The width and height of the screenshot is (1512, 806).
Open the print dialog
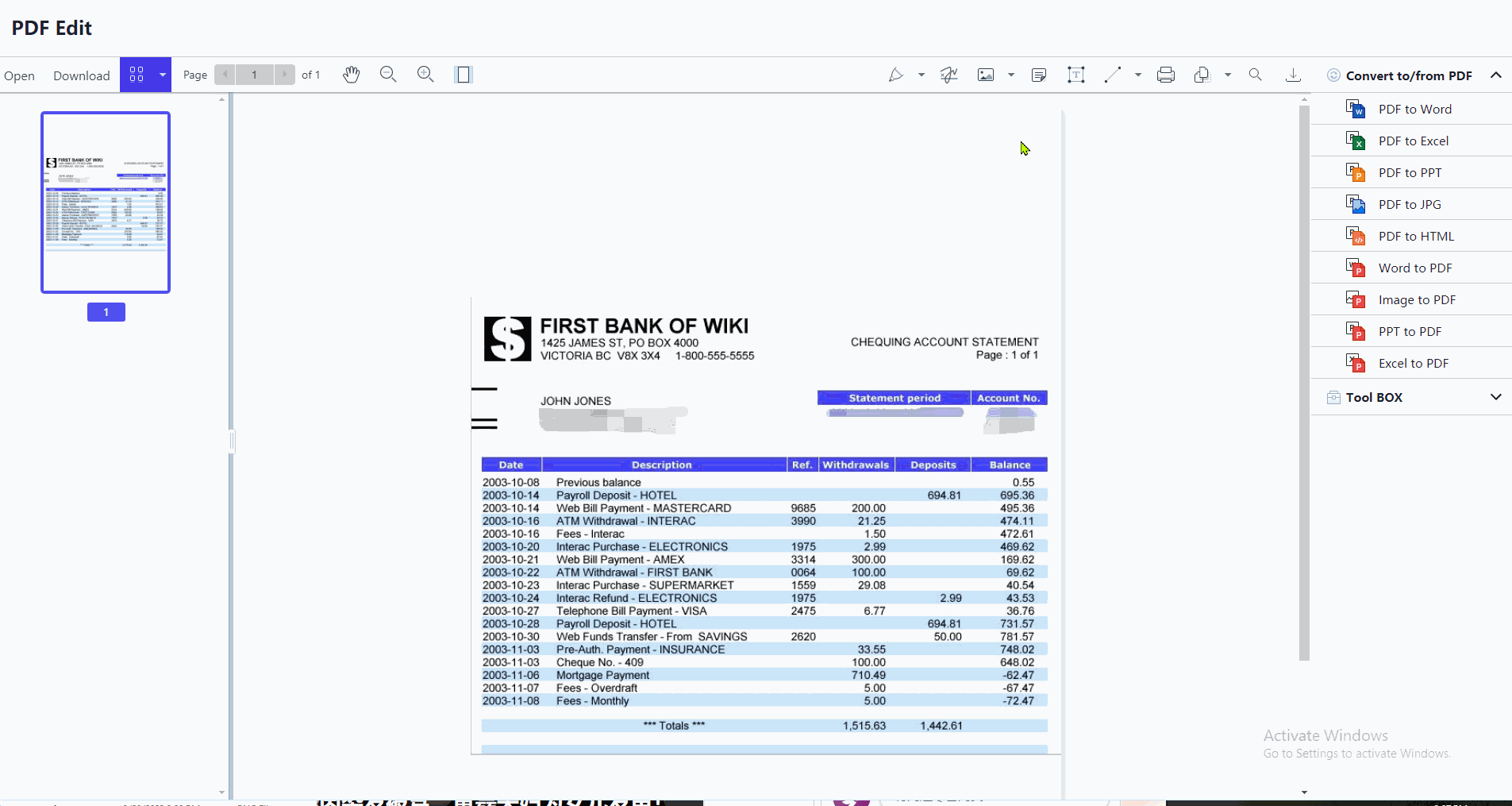tap(1165, 75)
